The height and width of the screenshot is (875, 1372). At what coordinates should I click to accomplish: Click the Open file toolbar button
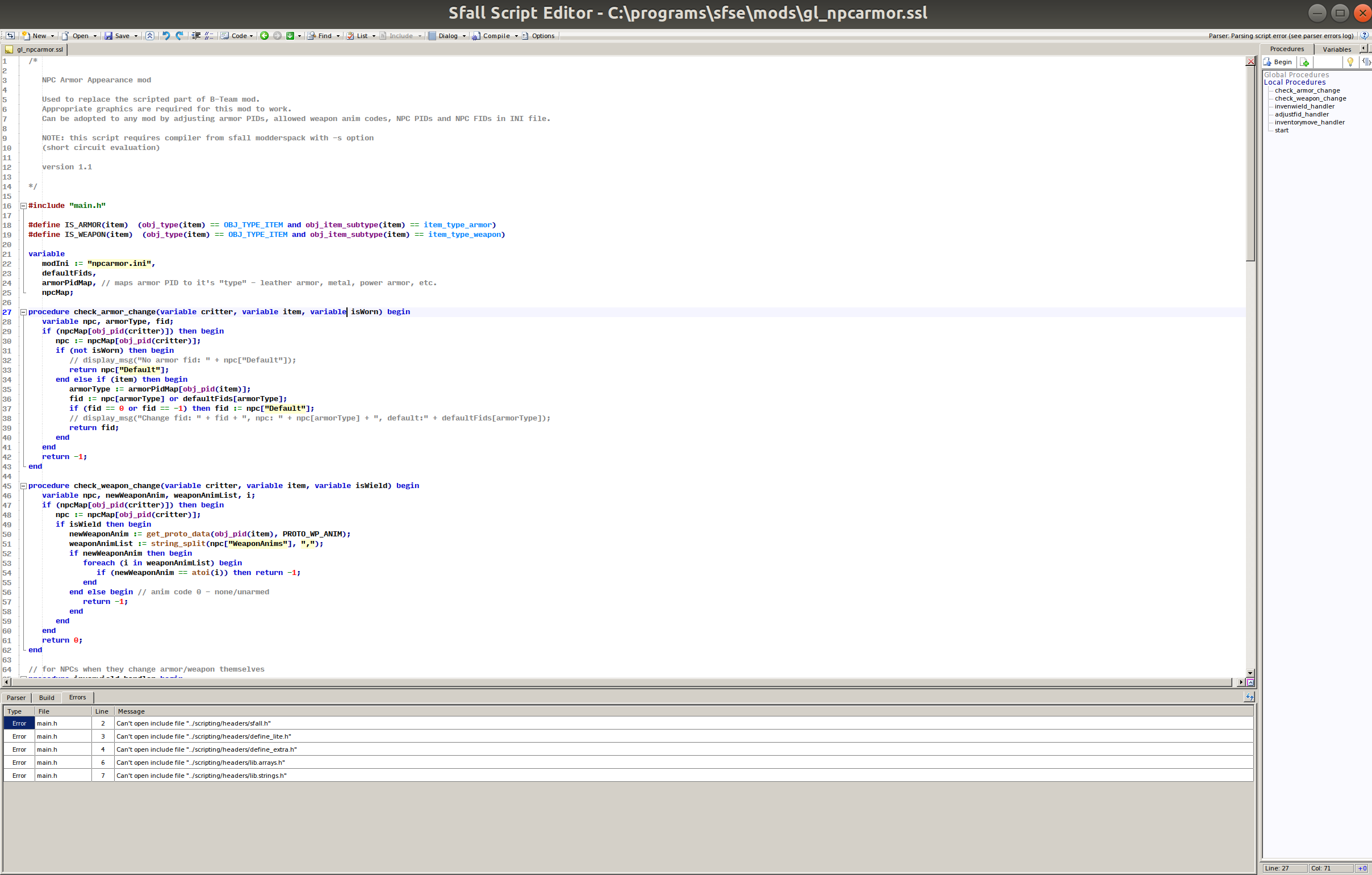(x=75, y=36)
